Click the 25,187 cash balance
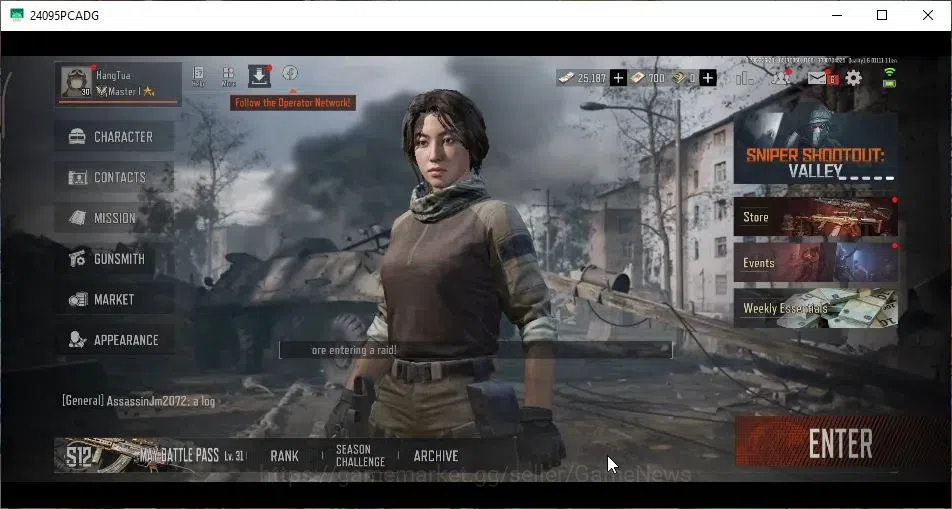This screenshot has width=952, height=509. click(583, 78)
